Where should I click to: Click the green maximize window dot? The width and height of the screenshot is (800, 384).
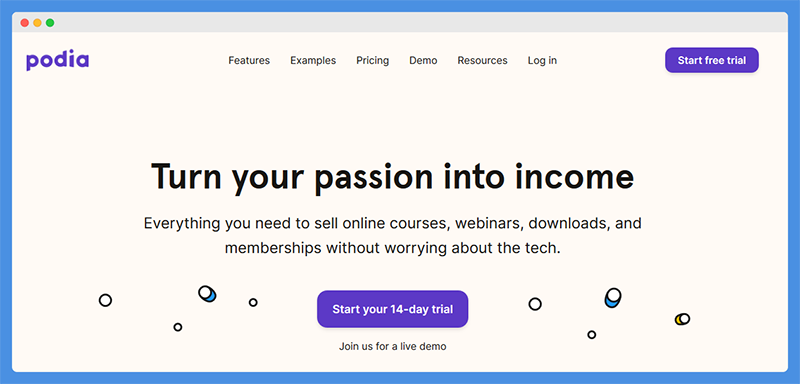point(50,22)
